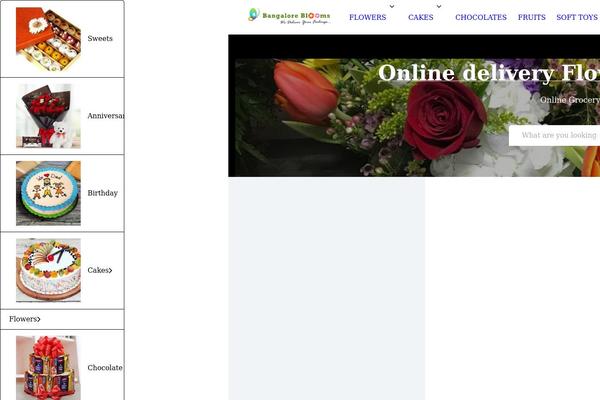This screenshot has height=400, width=600.
Task: Select the Anniversary category label
Action: click(106, 116)
